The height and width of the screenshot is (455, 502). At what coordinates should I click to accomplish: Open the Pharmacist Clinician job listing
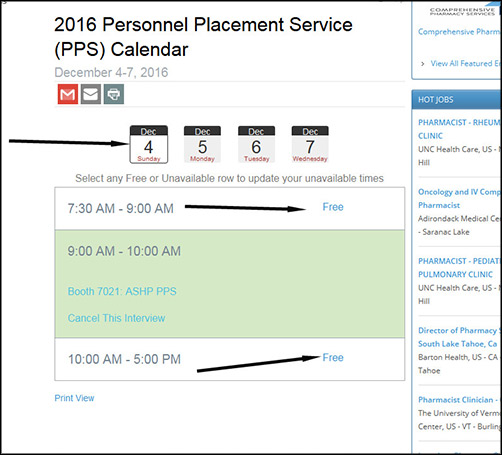point(458,400)
